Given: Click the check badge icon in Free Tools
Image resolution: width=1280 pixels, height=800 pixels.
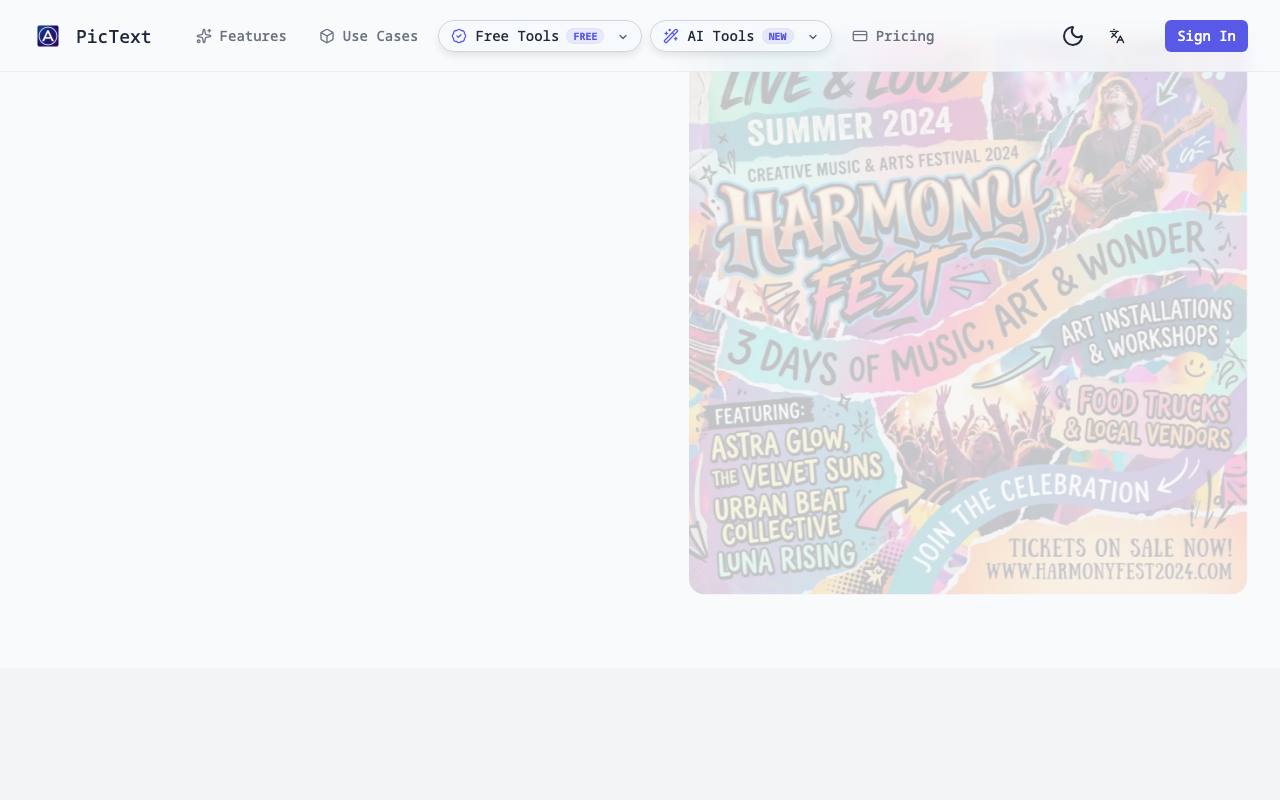Looking at the screenshot, I should click(x=459, y=36).
